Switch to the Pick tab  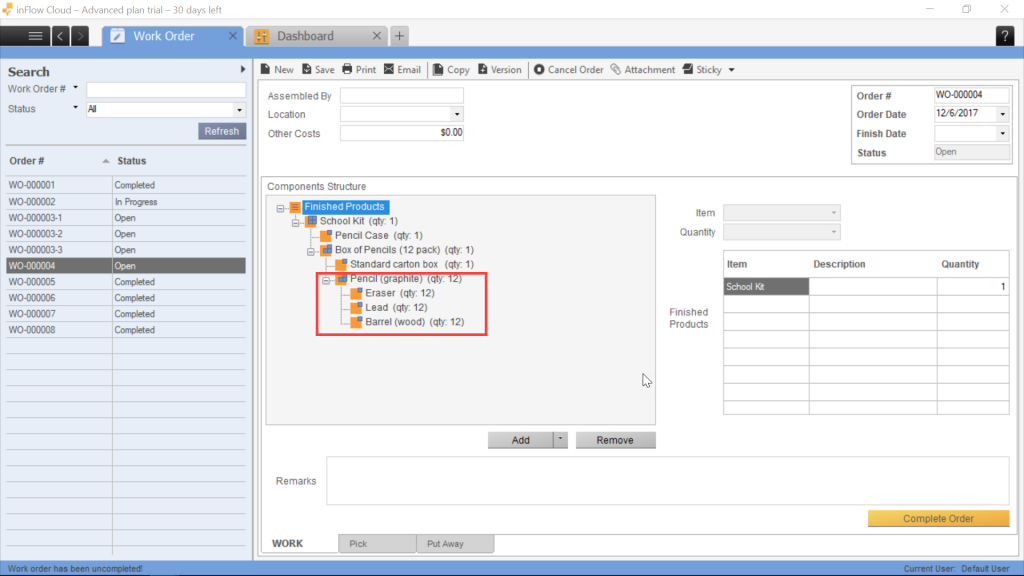click(377, 543)
